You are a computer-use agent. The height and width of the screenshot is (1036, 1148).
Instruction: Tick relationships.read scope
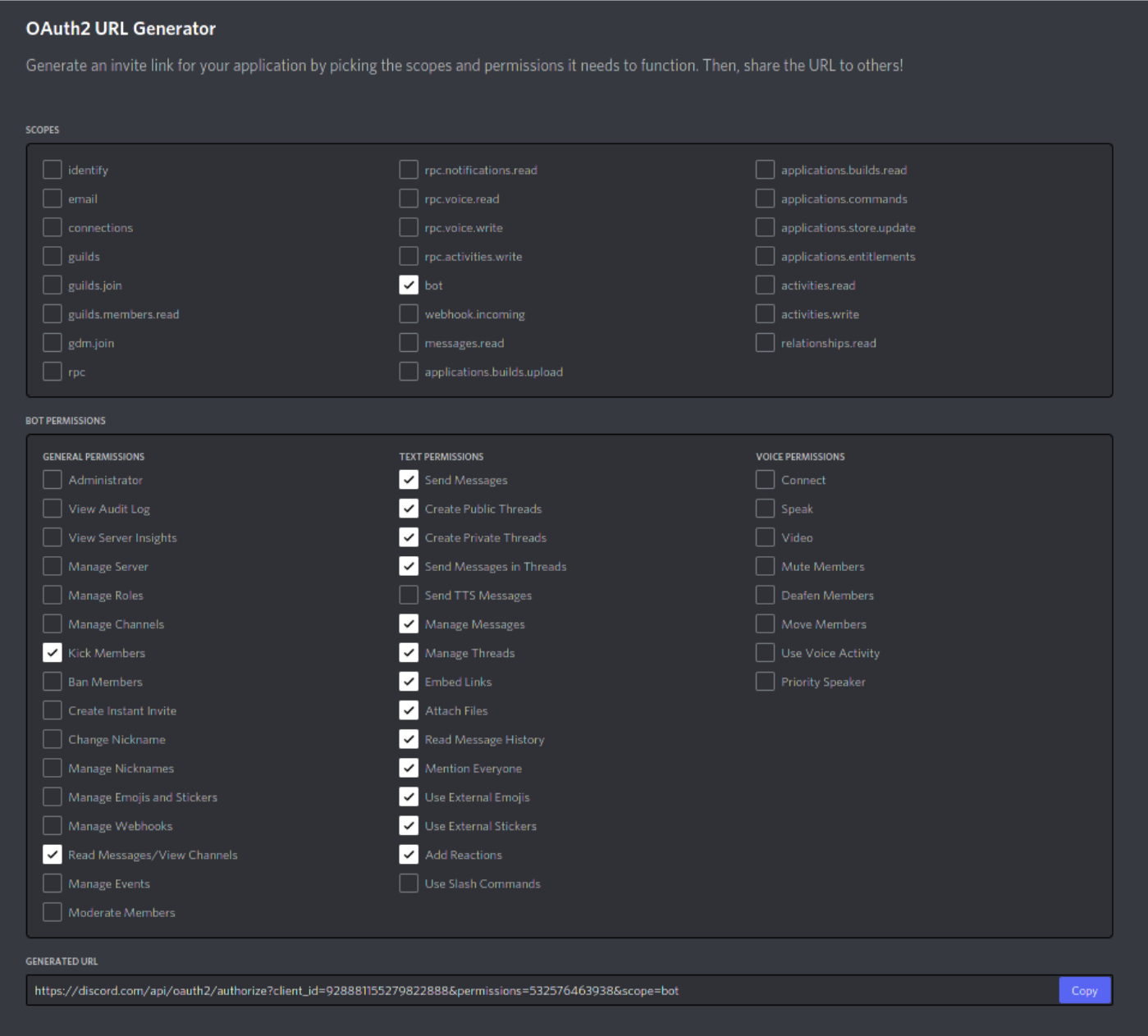click(x=765, y=342)
